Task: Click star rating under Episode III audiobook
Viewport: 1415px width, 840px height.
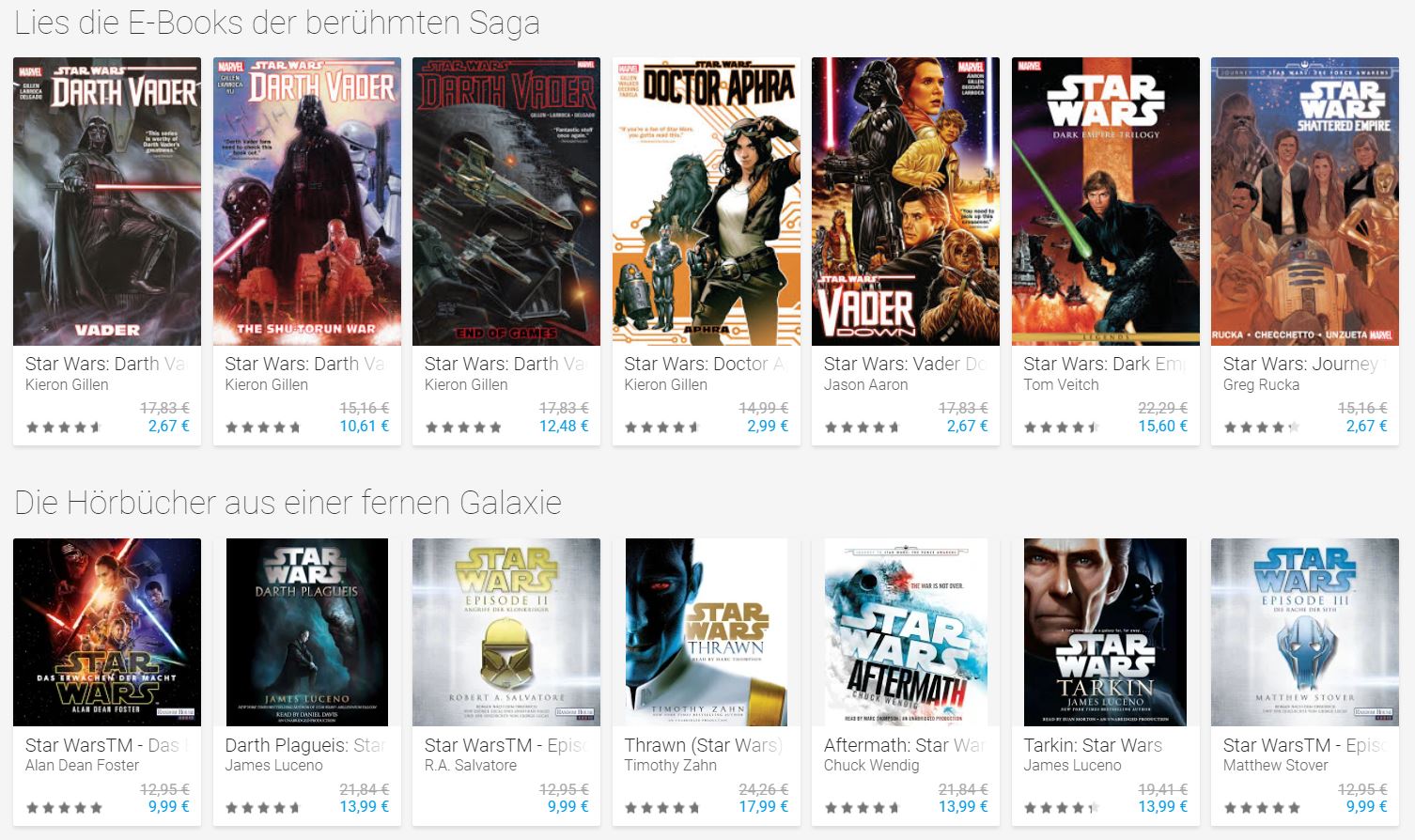Action: 1262,807
